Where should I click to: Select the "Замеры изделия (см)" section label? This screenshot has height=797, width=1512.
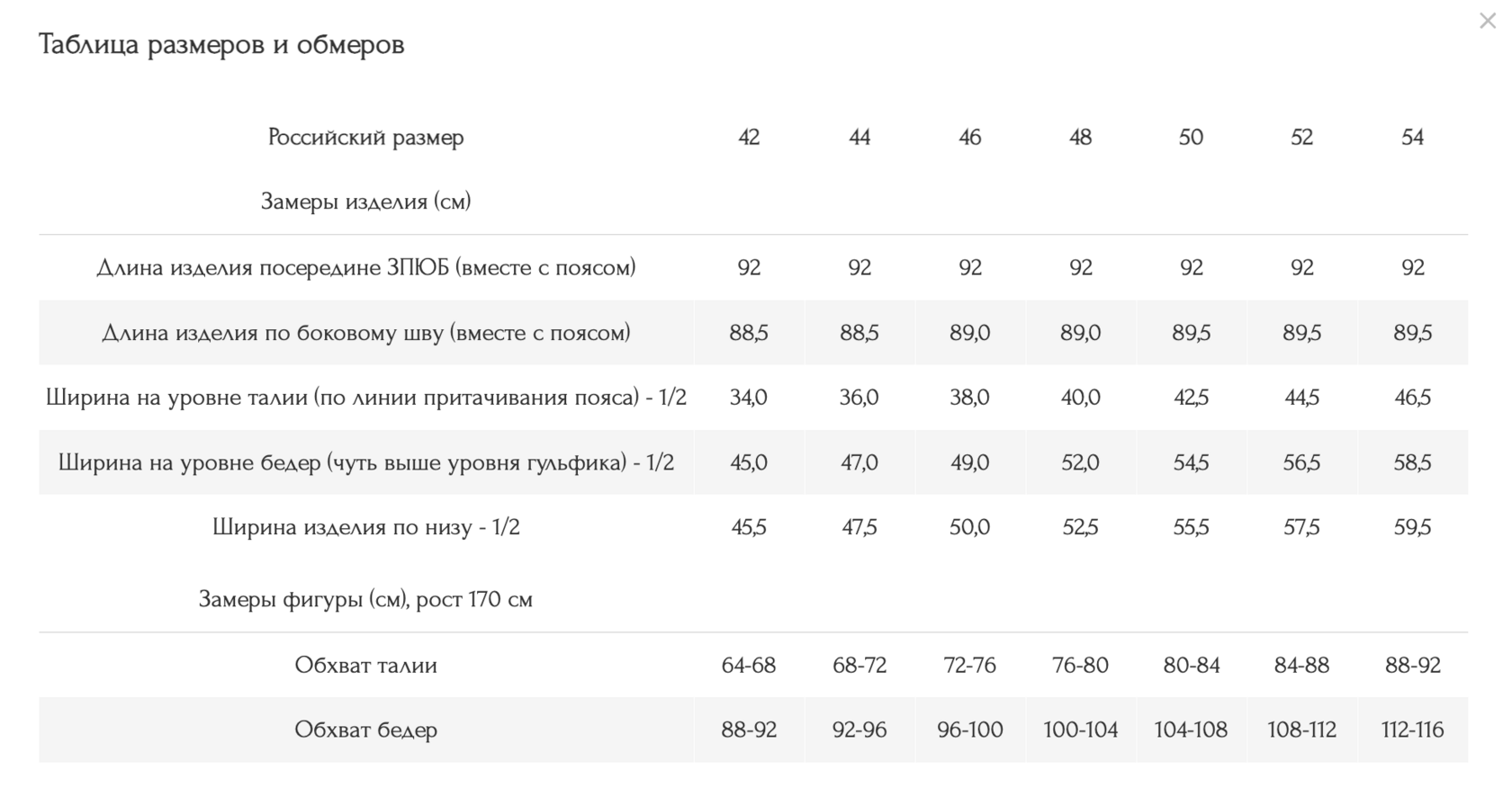[366, 201]
